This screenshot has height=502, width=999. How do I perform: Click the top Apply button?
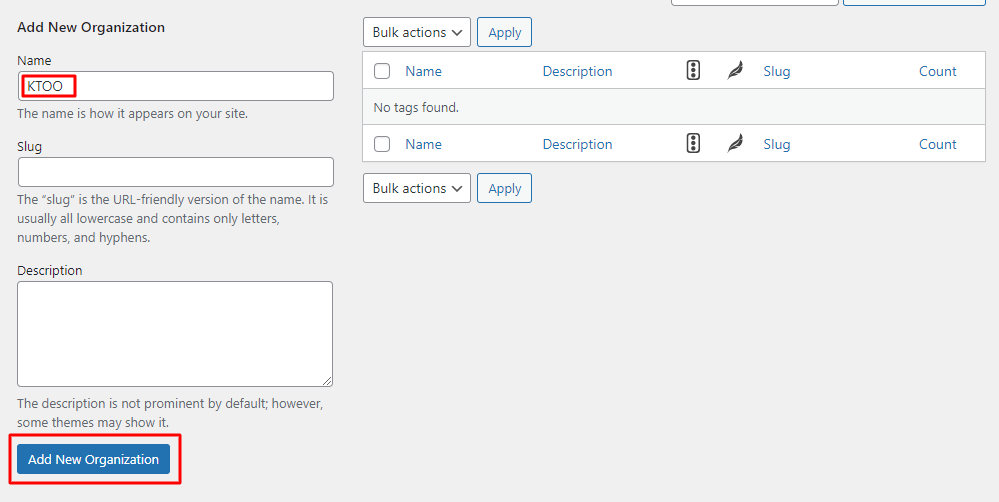(505, 32)
